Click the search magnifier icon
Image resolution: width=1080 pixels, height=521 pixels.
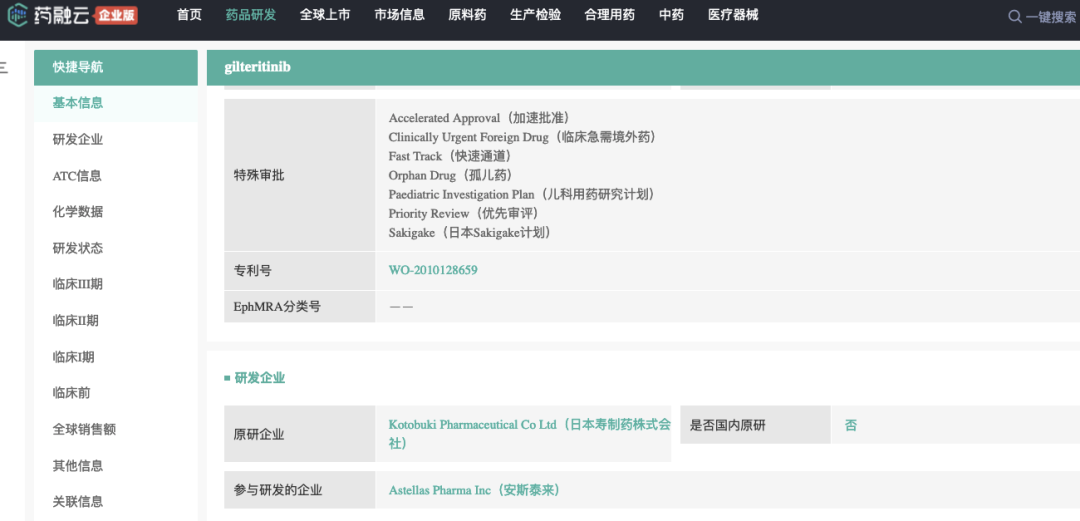click(x=1015, y=17)
